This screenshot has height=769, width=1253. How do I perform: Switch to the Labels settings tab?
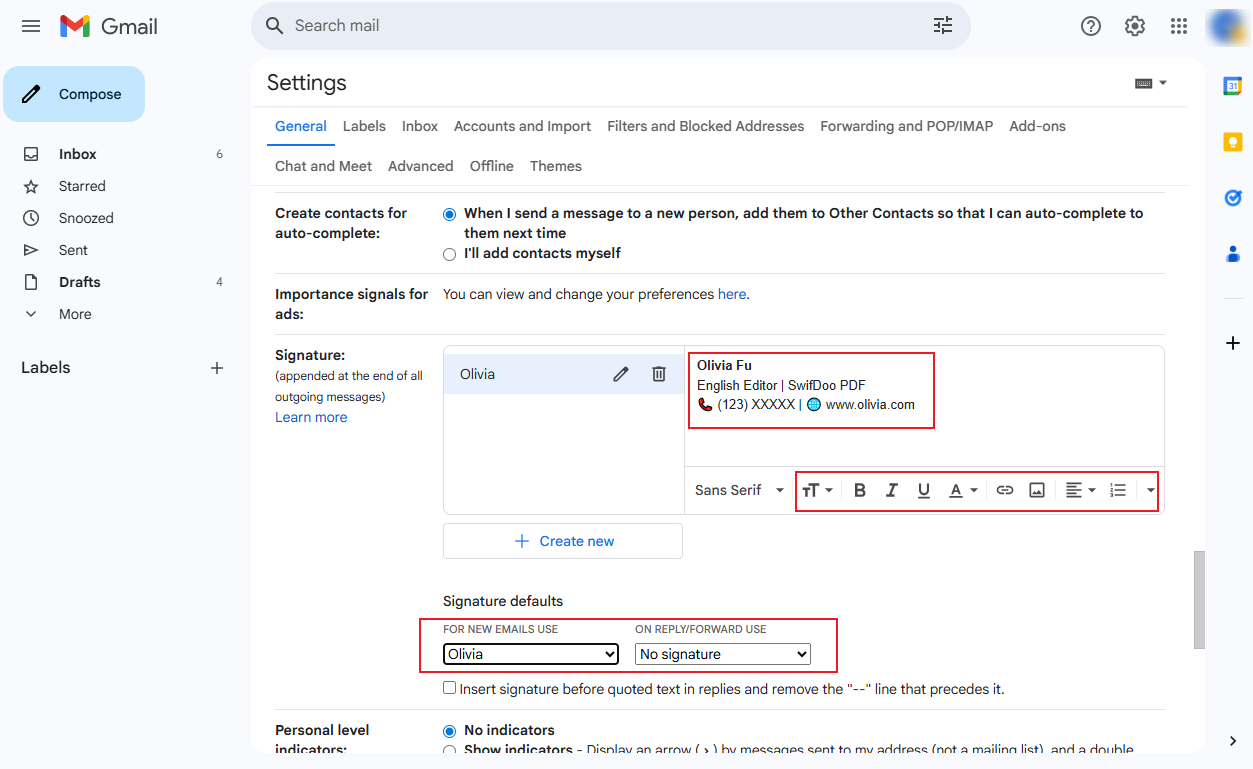tap(364, 126)
